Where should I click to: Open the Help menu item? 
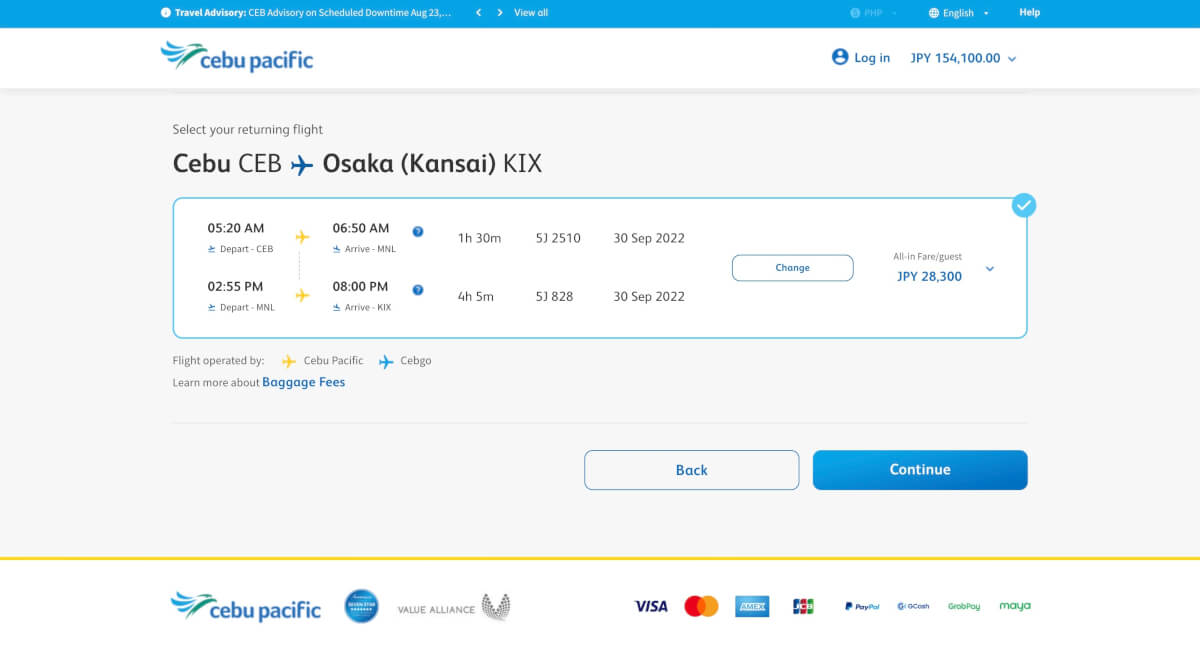(1029, 13)
